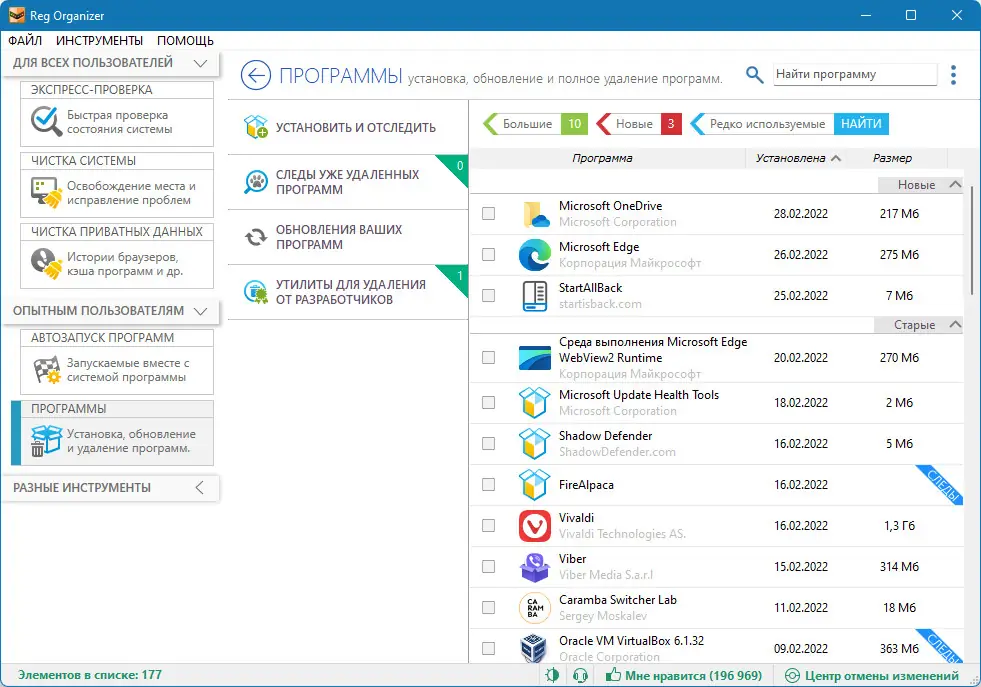Open ОБНОВЛЕНИЯ ВАШИХ ПРОГРАММ section
981x687 pixels.
pyautogui.click(x=348, y=237)
